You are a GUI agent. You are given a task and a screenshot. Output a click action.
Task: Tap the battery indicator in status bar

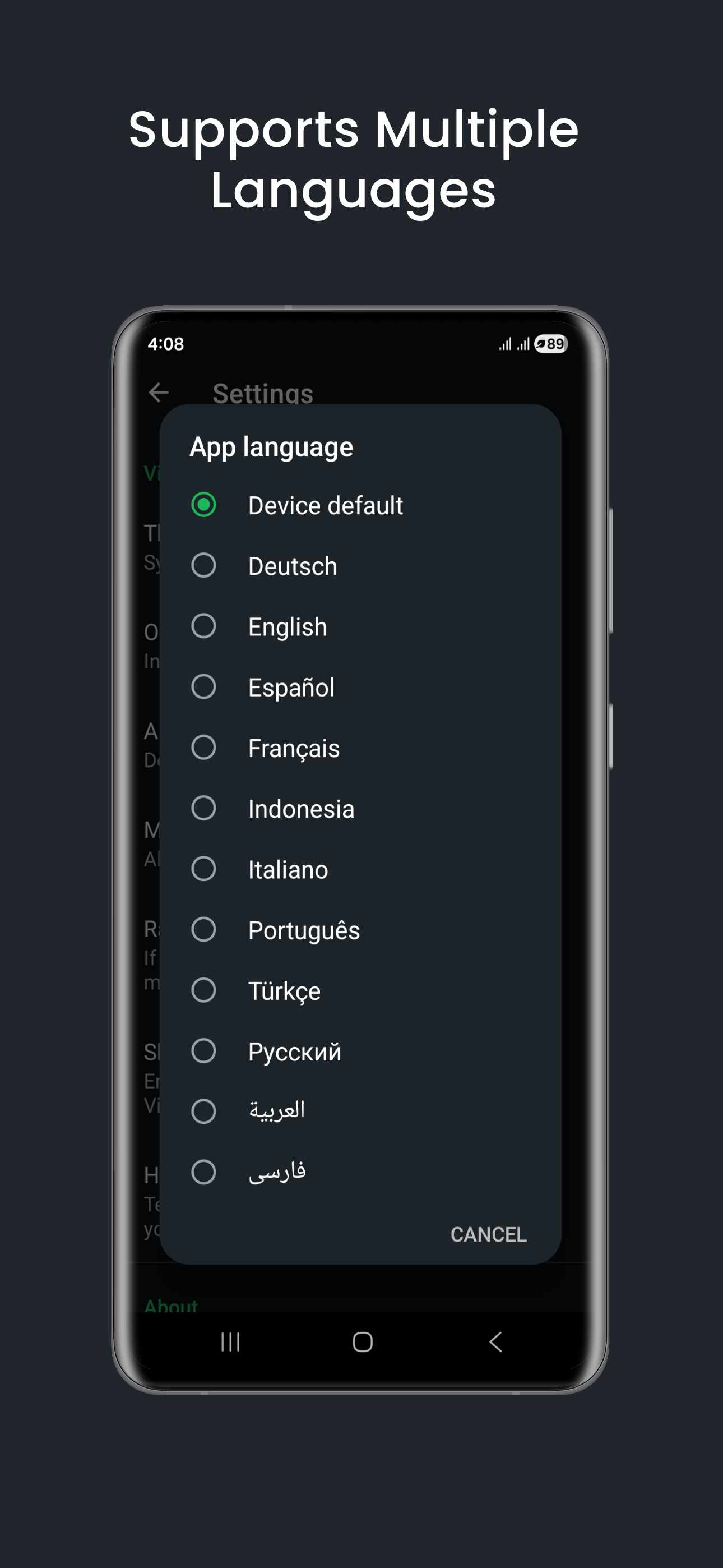tap(551, 344)
